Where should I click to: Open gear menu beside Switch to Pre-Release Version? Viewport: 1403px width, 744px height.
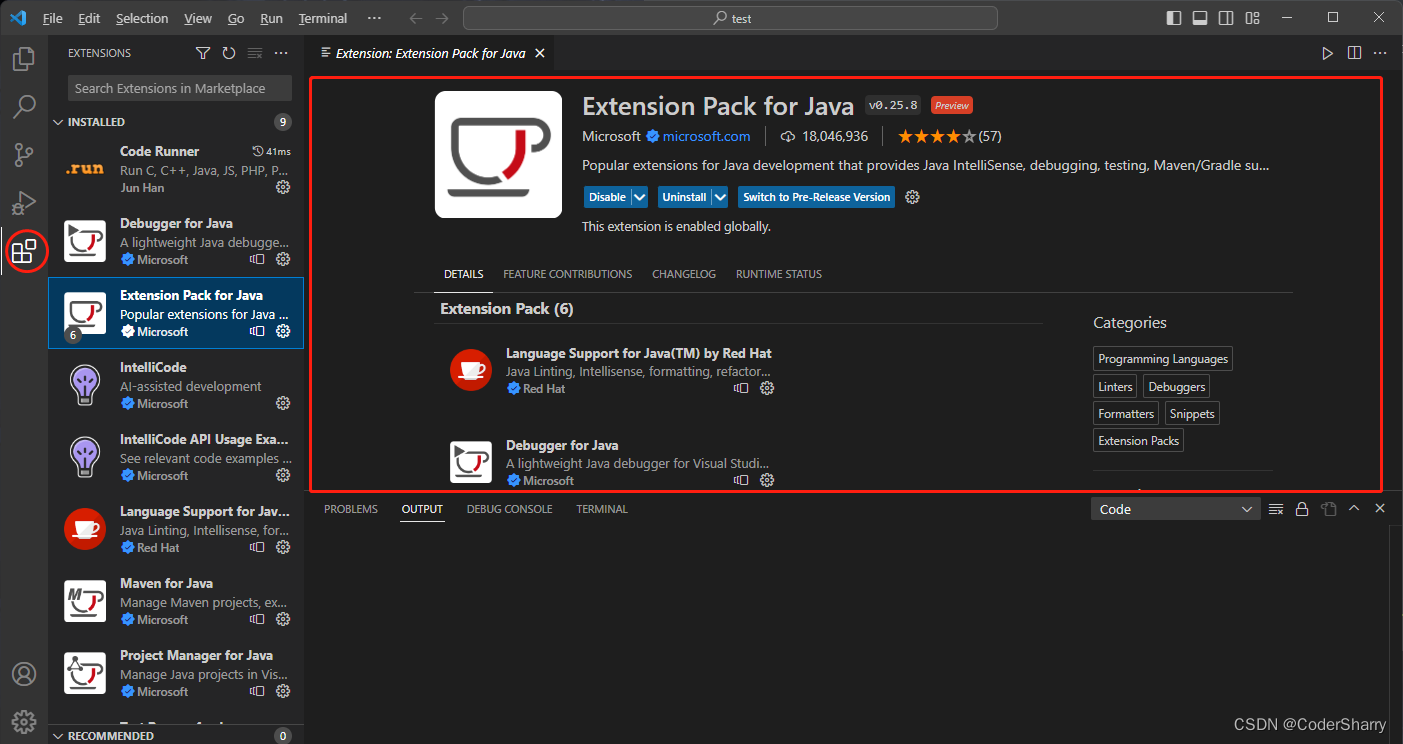[912, 197]
